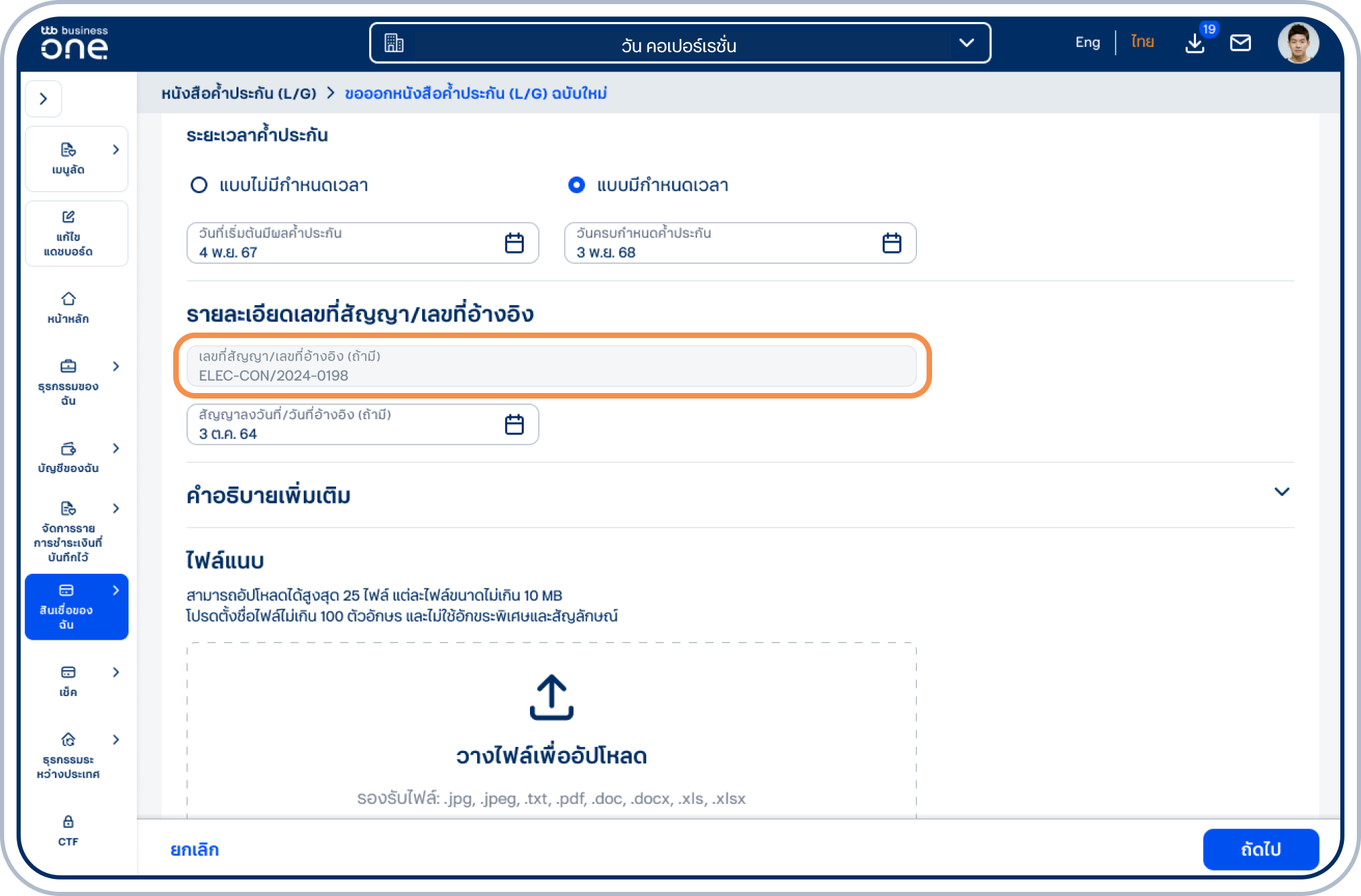1361x896 pixels.
Task: Open ธุรกรรมของฉัน transactions icon
Action: 67,366
